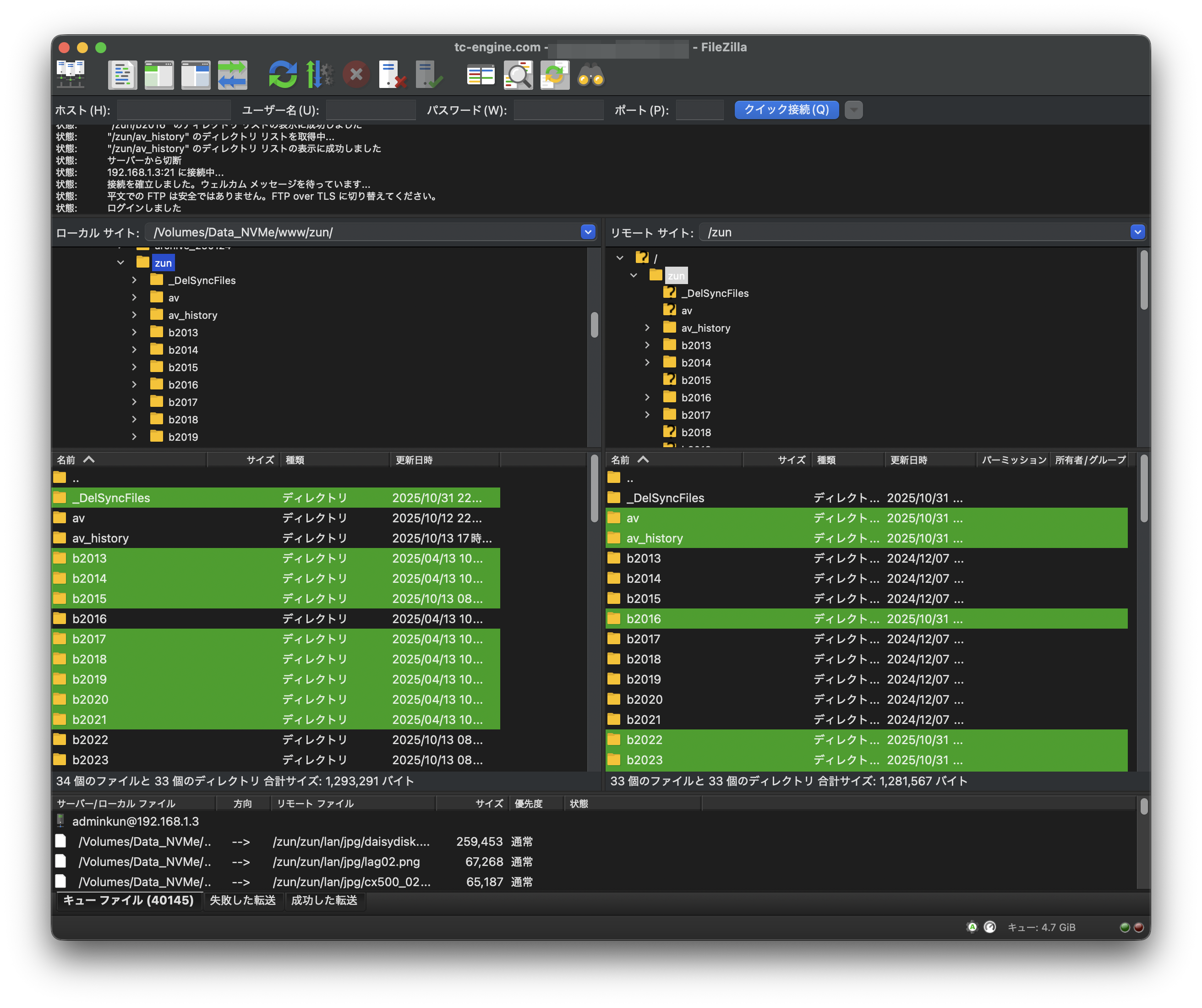Toggle synchronized browsing icon
This screenshot has height=1008, width=1202.
554,74
